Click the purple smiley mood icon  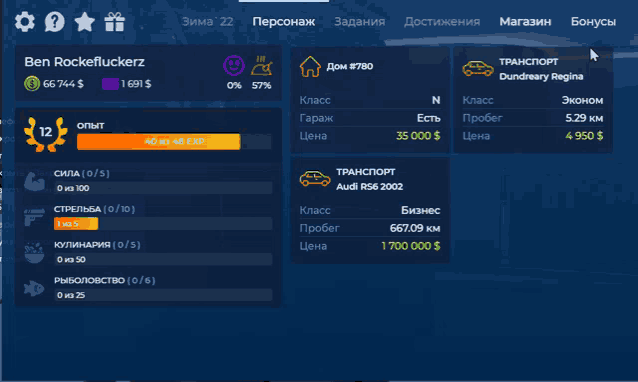(x=234, y=65)
